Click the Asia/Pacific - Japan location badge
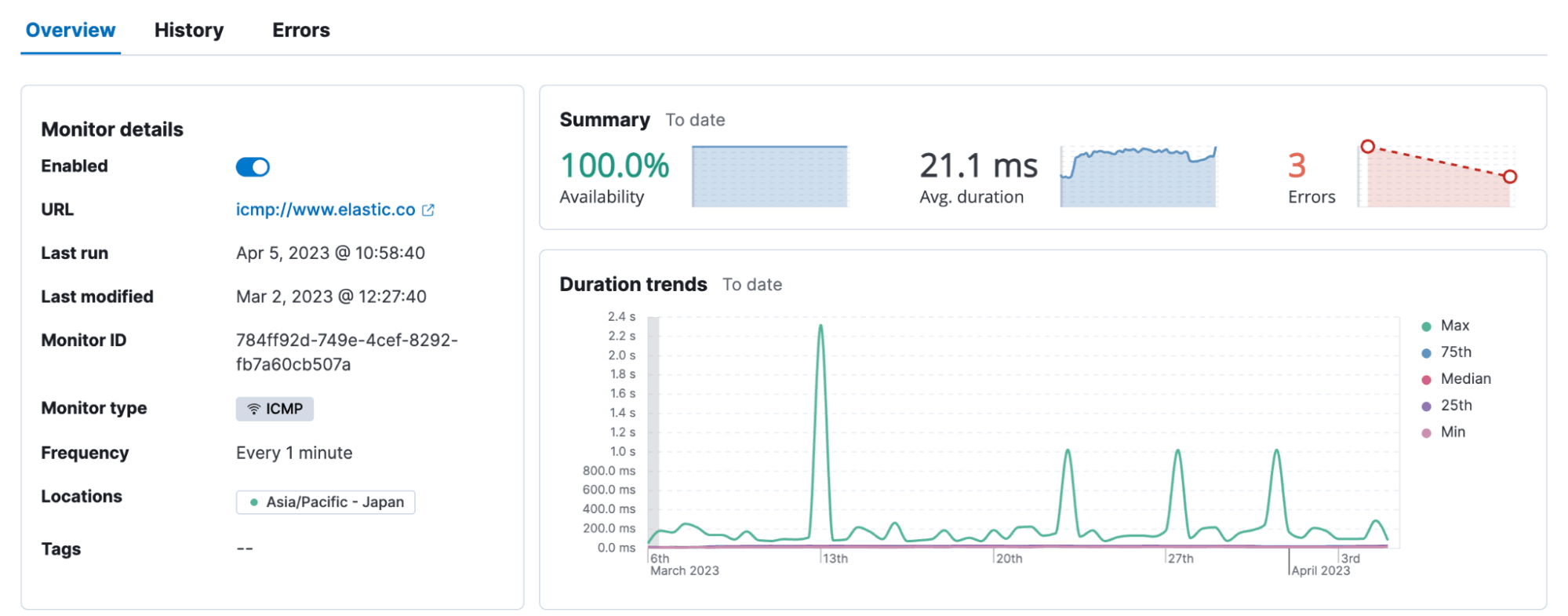The image size is (1568, 616). [326, 502]
